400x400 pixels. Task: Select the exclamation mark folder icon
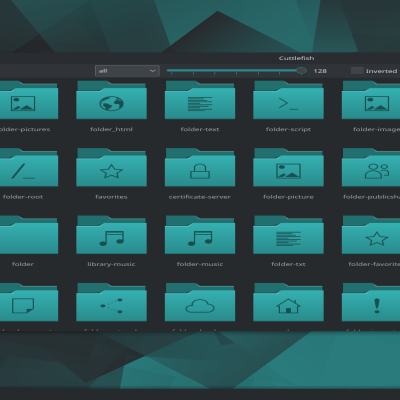(x=371, y=302)
